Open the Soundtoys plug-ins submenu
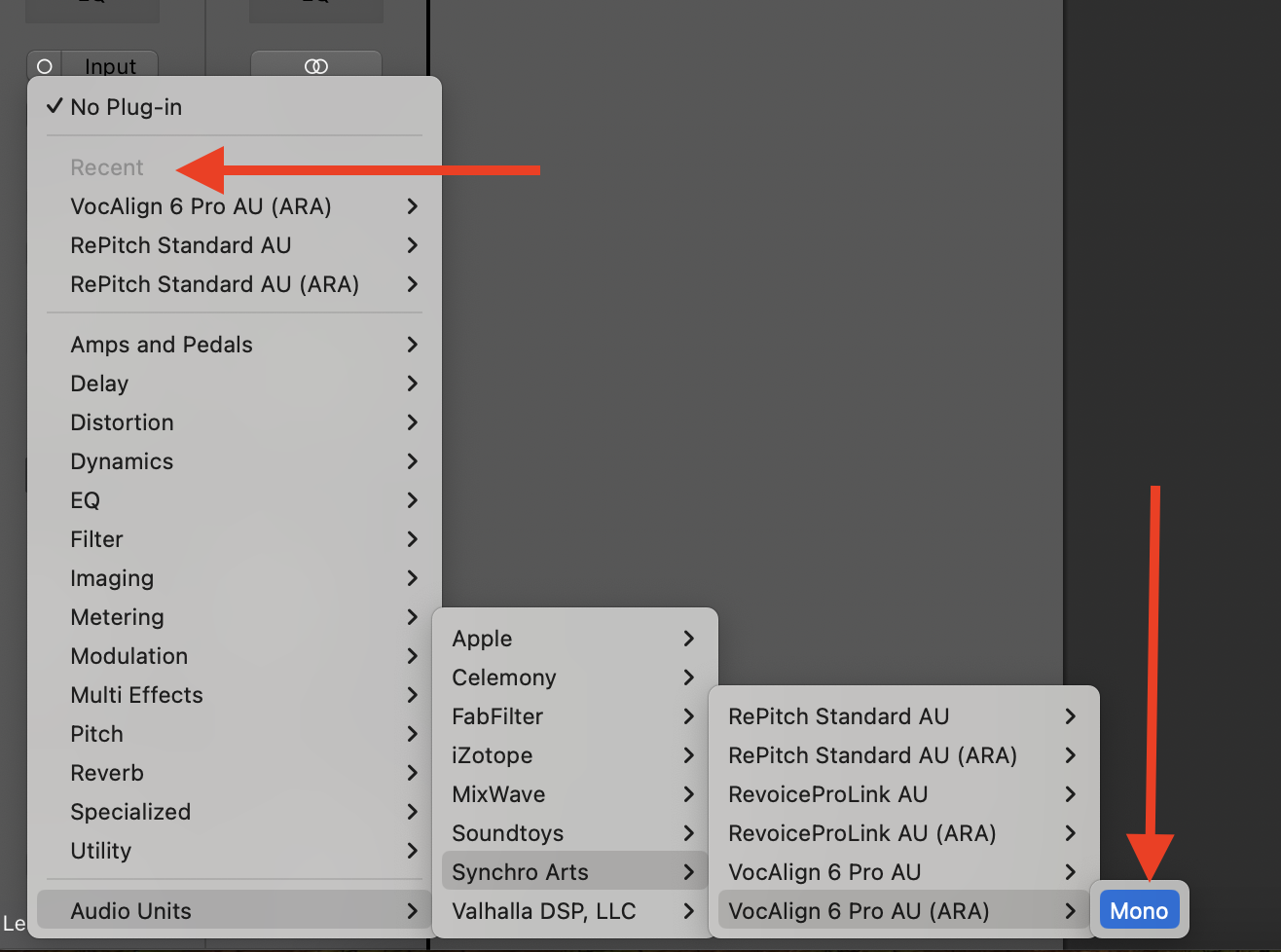Screen dimensions: 1281x952 507,833
